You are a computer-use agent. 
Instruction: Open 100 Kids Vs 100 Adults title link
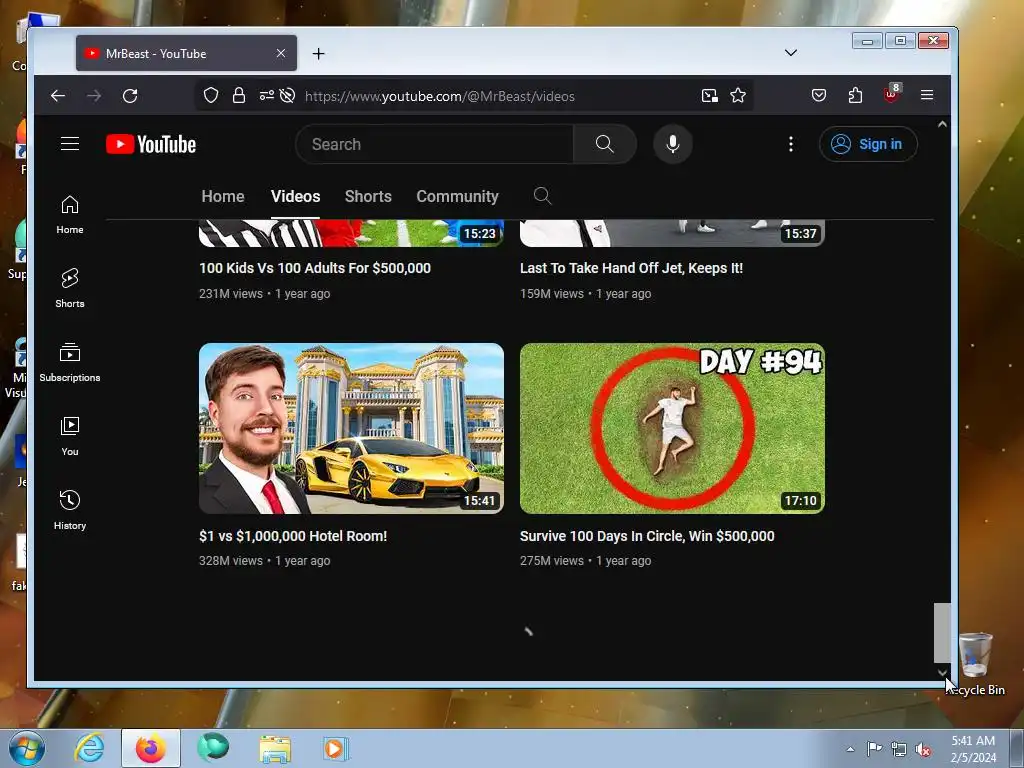coord(315,268)
